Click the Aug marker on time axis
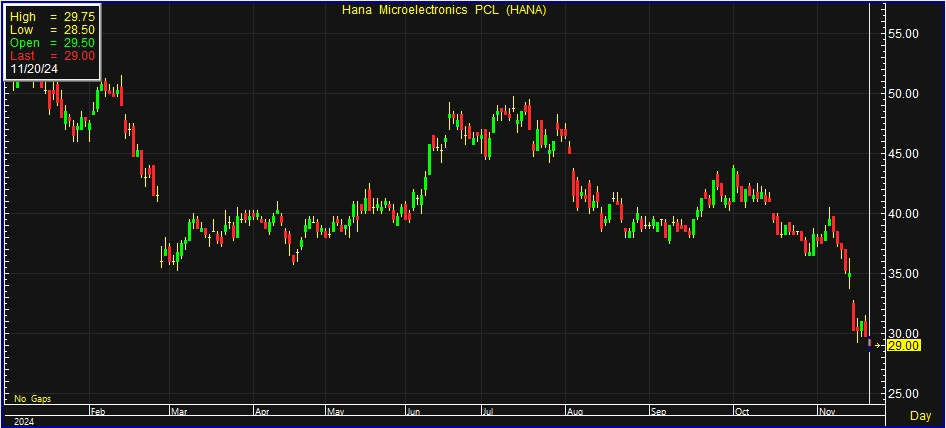This screenshot has width=946, height=428. pyautogui.click(x=575, y=411)
